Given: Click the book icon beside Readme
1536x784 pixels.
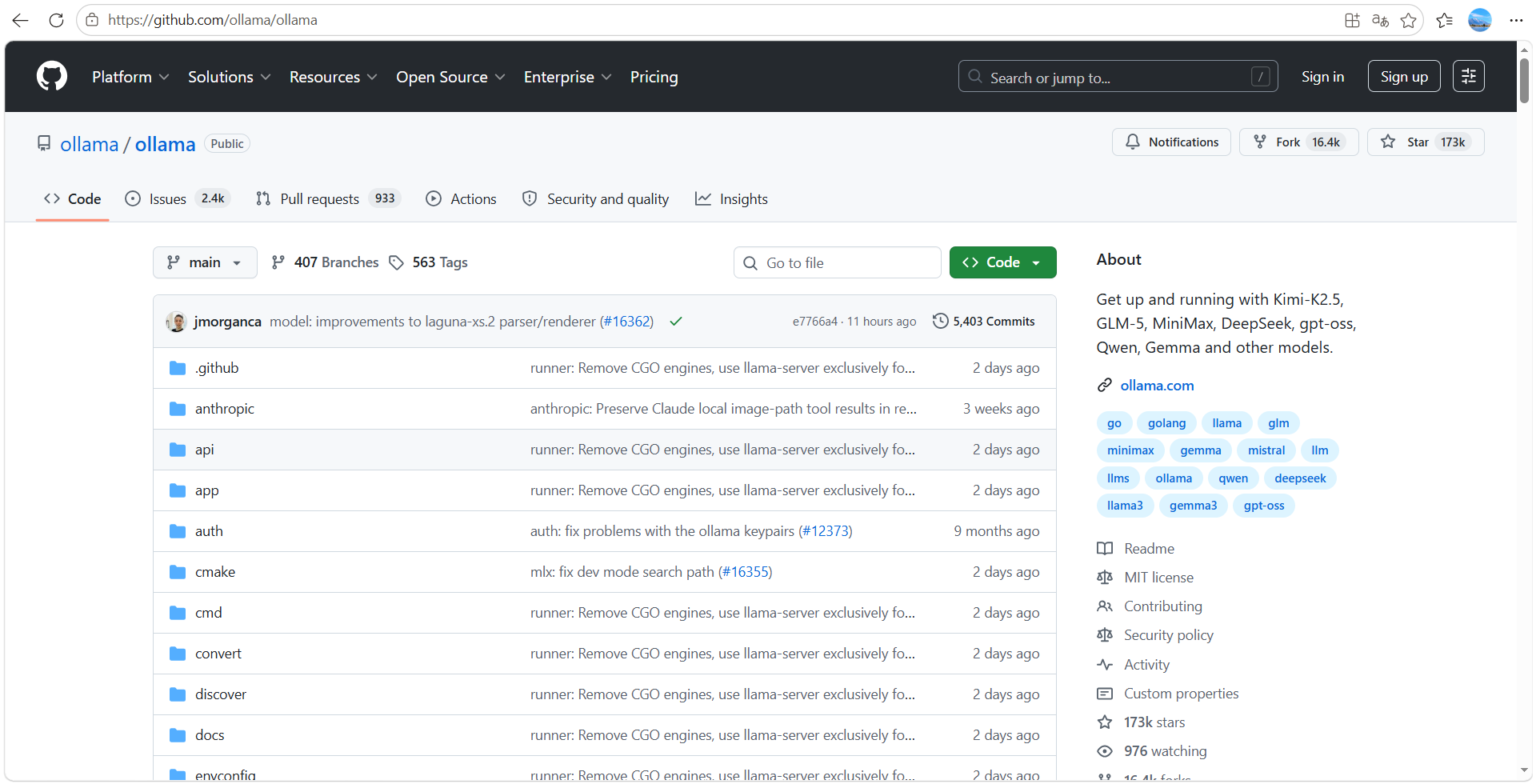Looking at the screenshot, I should pos(1105,549).
